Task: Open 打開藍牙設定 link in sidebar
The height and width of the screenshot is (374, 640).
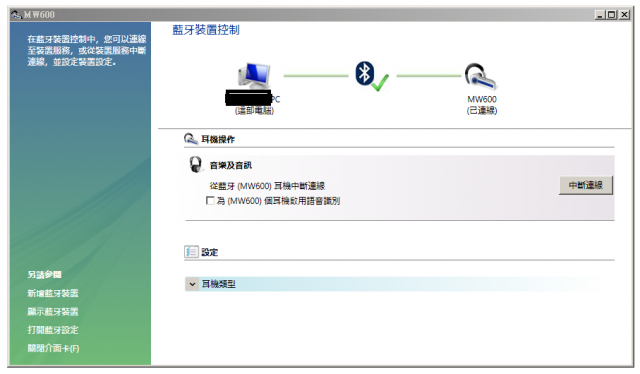Action: click(53, 330)
